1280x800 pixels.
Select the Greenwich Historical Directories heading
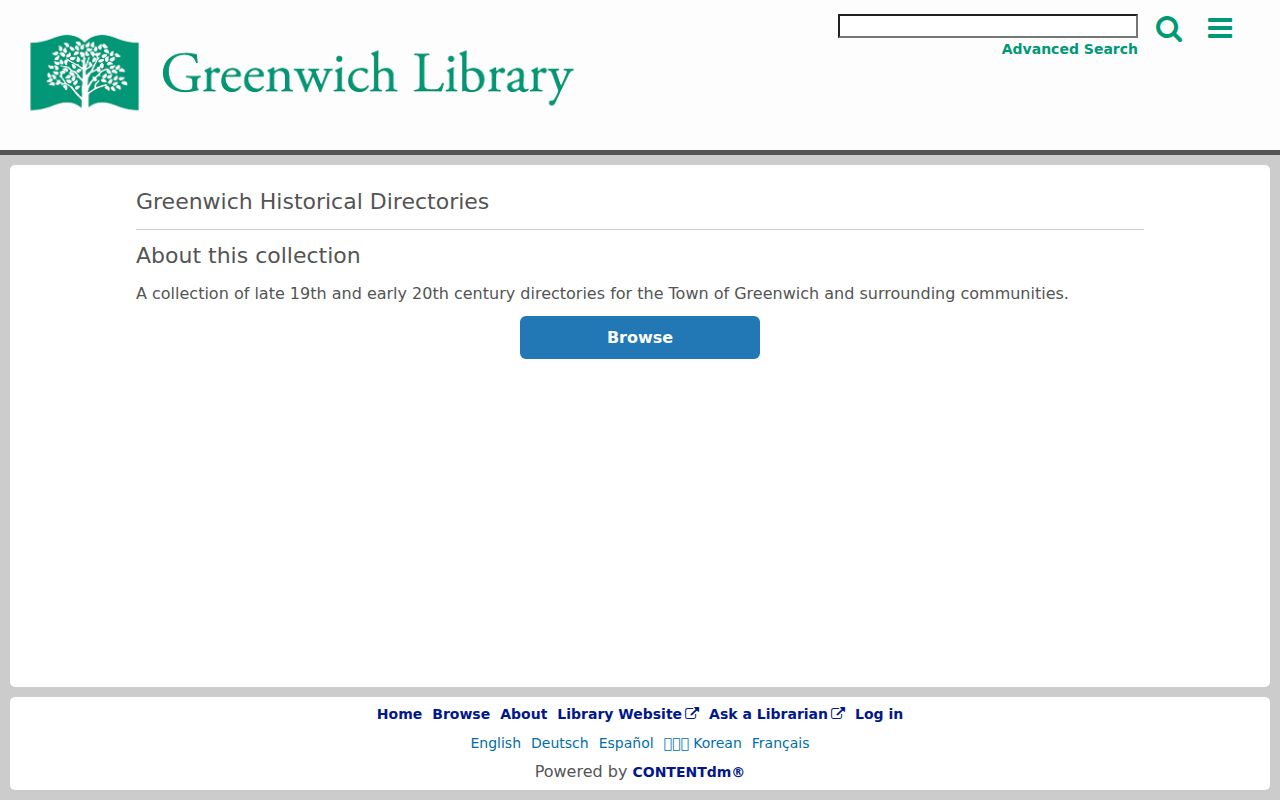pyautogui.click(x=312, y=201)
